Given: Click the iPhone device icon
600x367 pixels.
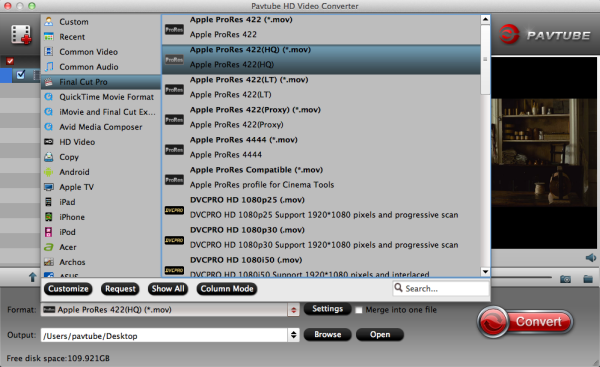Looking at the screenshot, I should tap(49, 217).
